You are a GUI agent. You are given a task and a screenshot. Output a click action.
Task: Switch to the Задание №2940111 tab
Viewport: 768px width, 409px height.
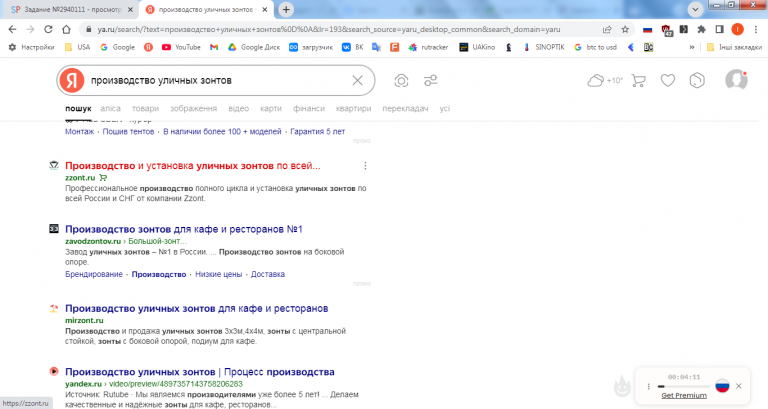(70, 9)
